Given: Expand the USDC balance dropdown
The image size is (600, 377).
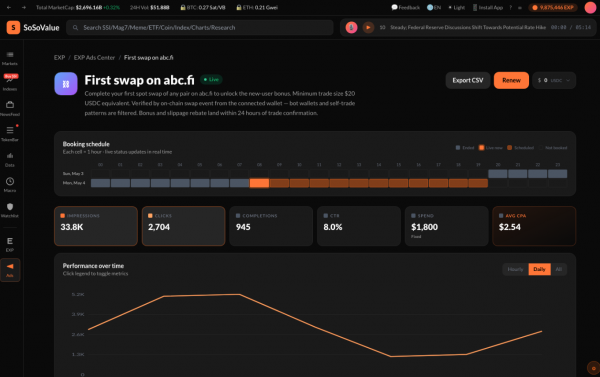Looking at the screenshot, I should [x=554, y=80].
